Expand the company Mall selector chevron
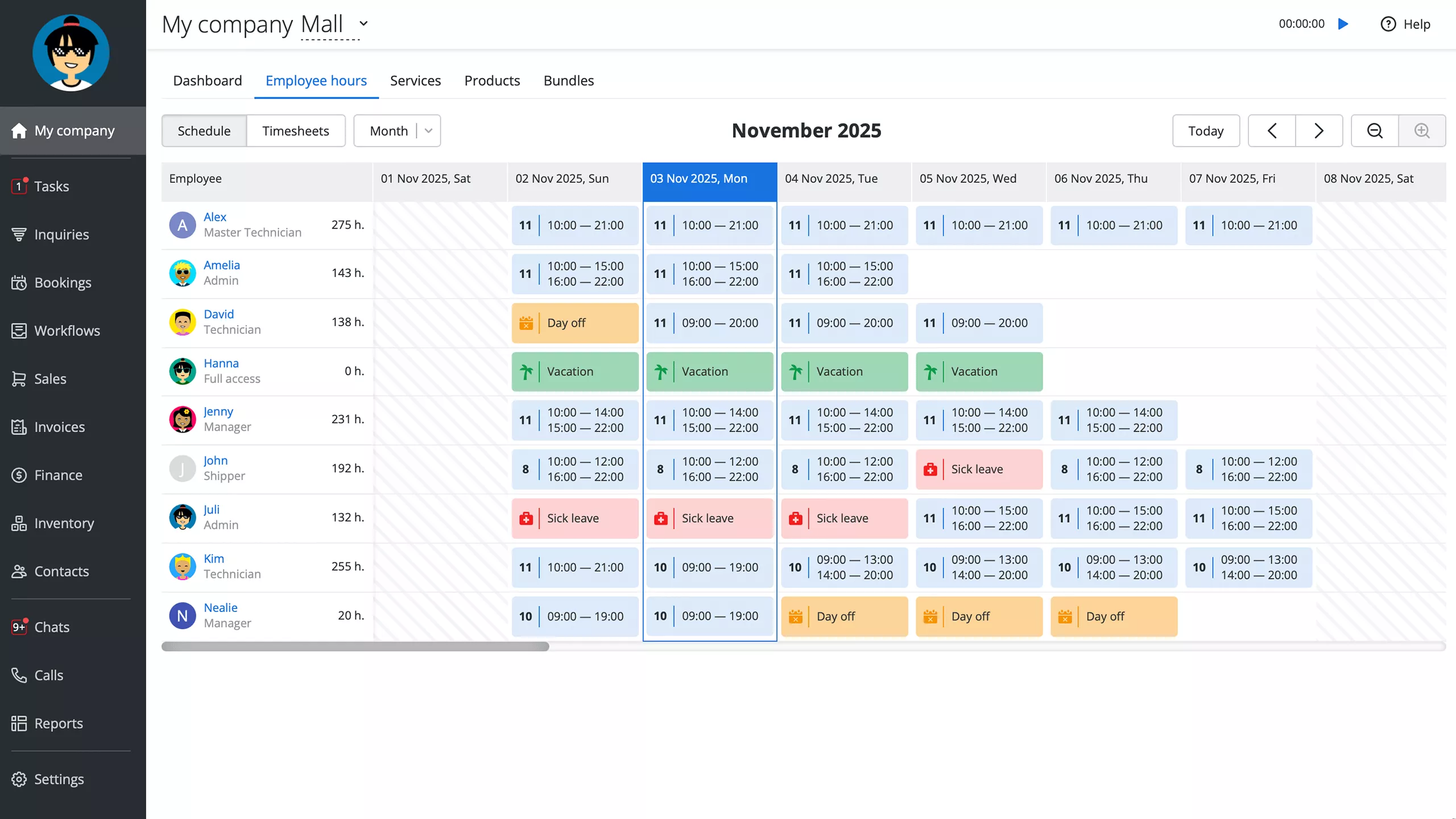1456x819 pixels. click(363, 24)
